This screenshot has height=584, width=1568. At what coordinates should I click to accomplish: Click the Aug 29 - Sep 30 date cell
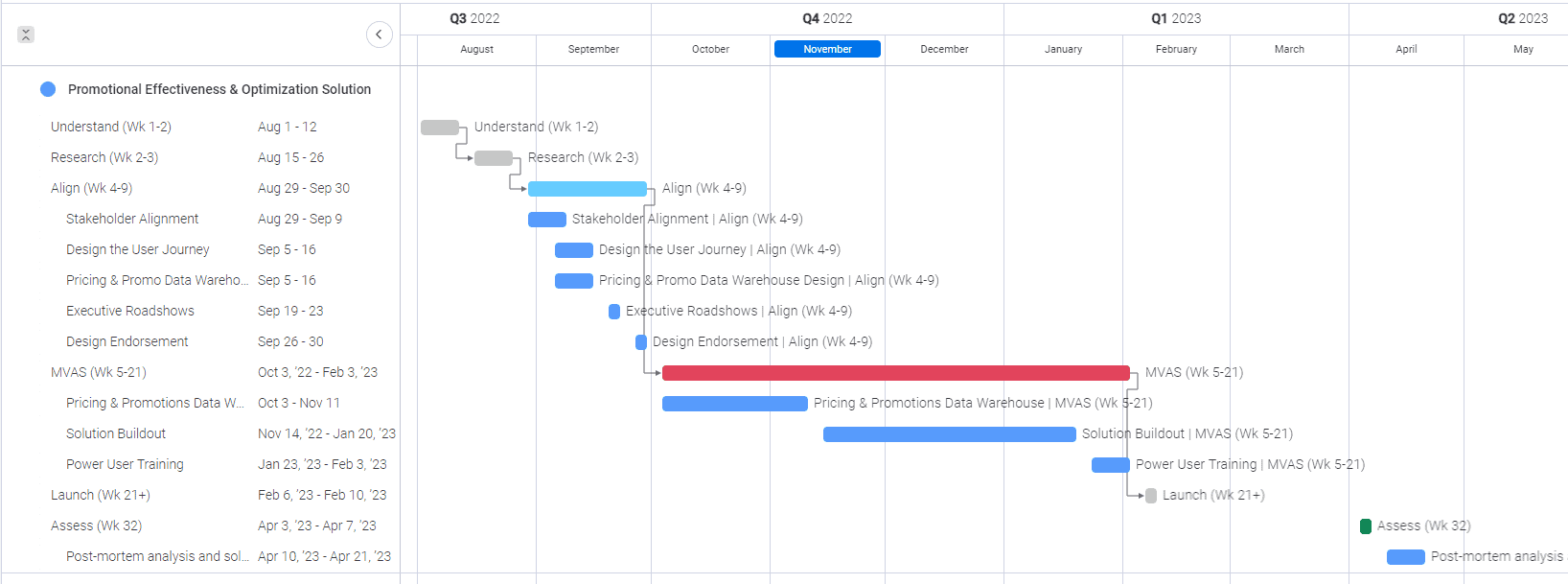click(x=304, y=188)
